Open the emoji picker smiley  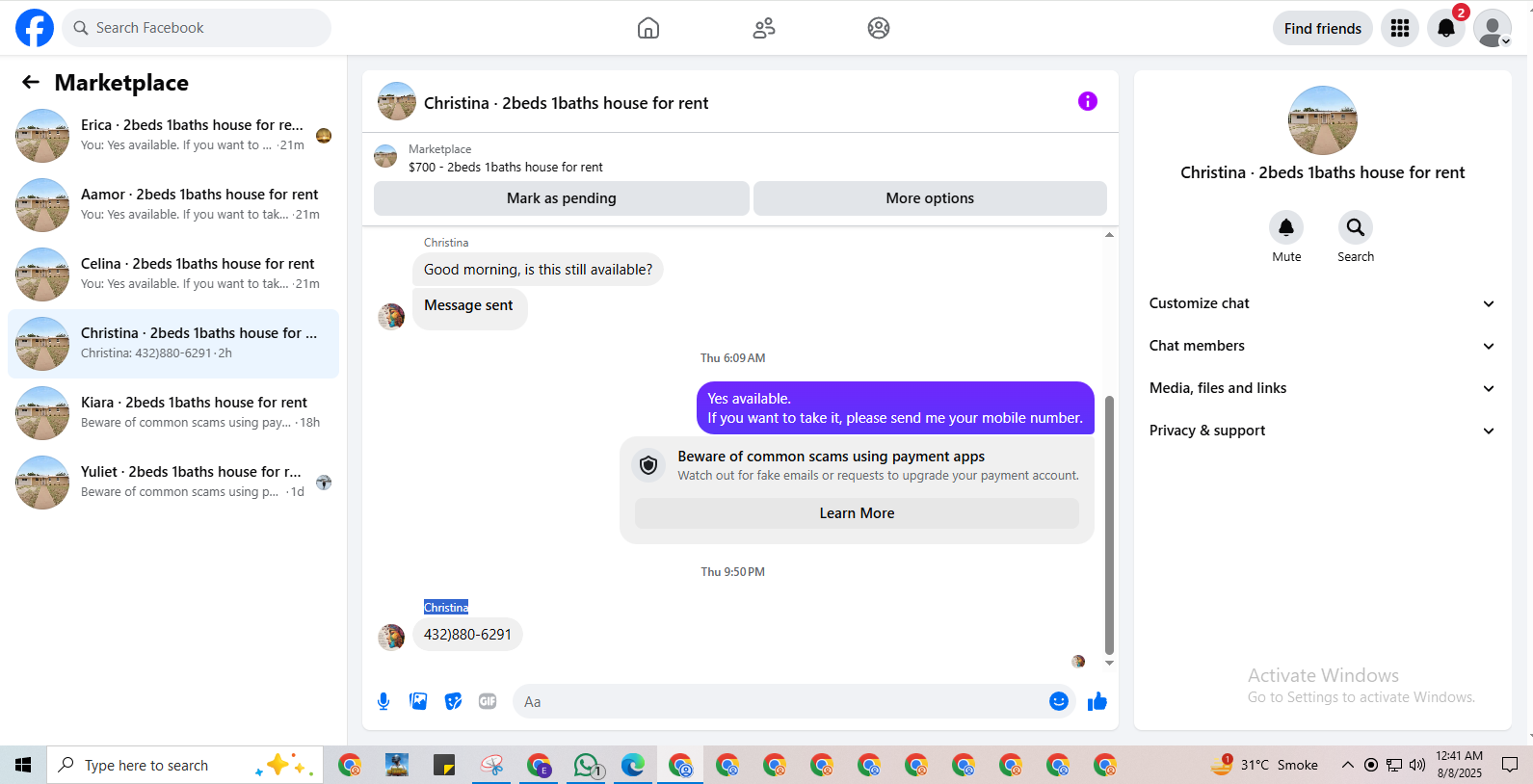click(1059, 701)
